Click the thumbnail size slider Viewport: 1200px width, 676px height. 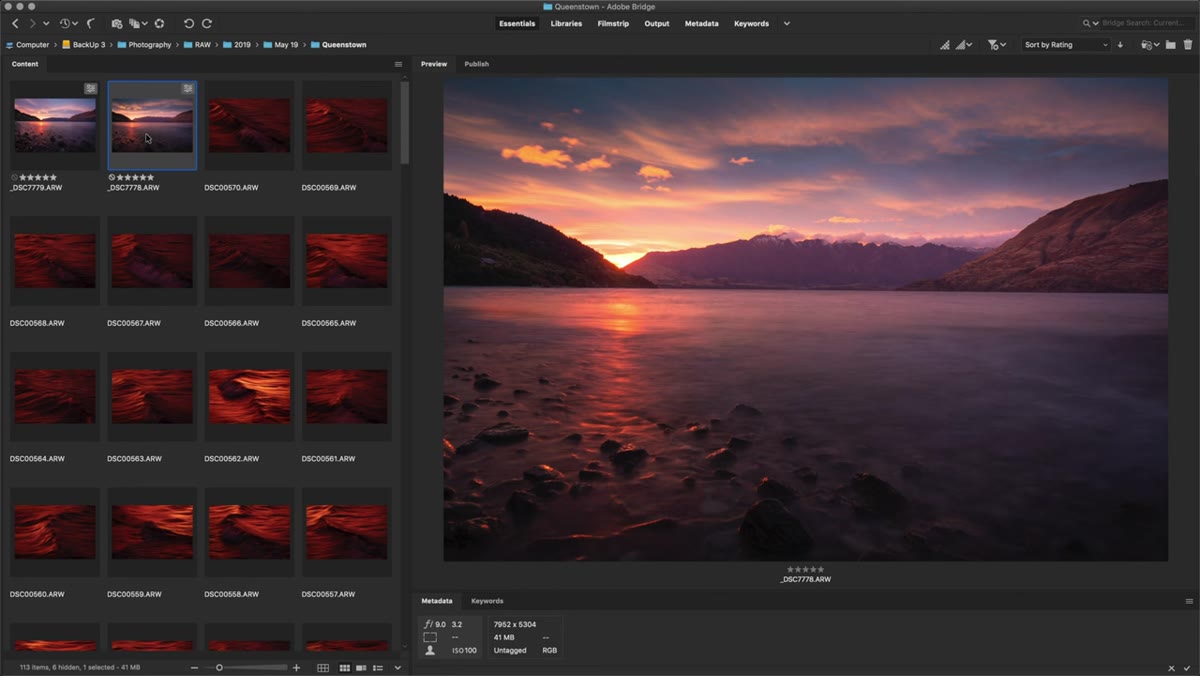(247, 667)
